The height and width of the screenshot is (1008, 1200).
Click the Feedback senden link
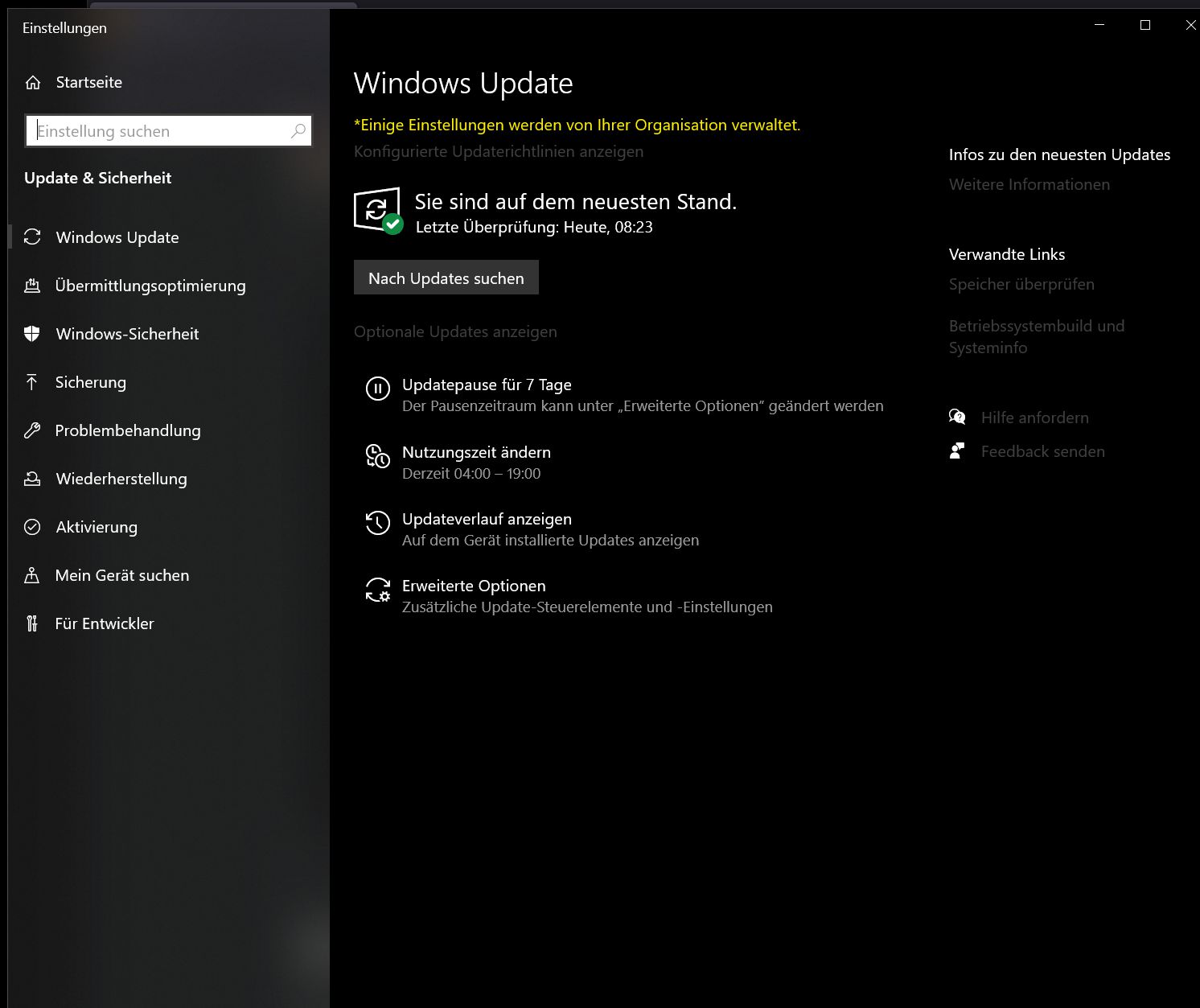point(1043,451)
